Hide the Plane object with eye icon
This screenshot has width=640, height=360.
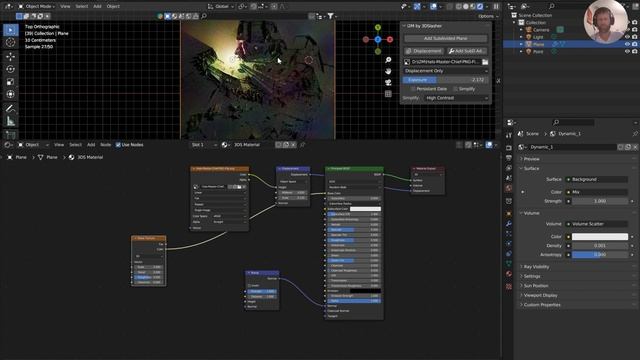pos(627,44)
